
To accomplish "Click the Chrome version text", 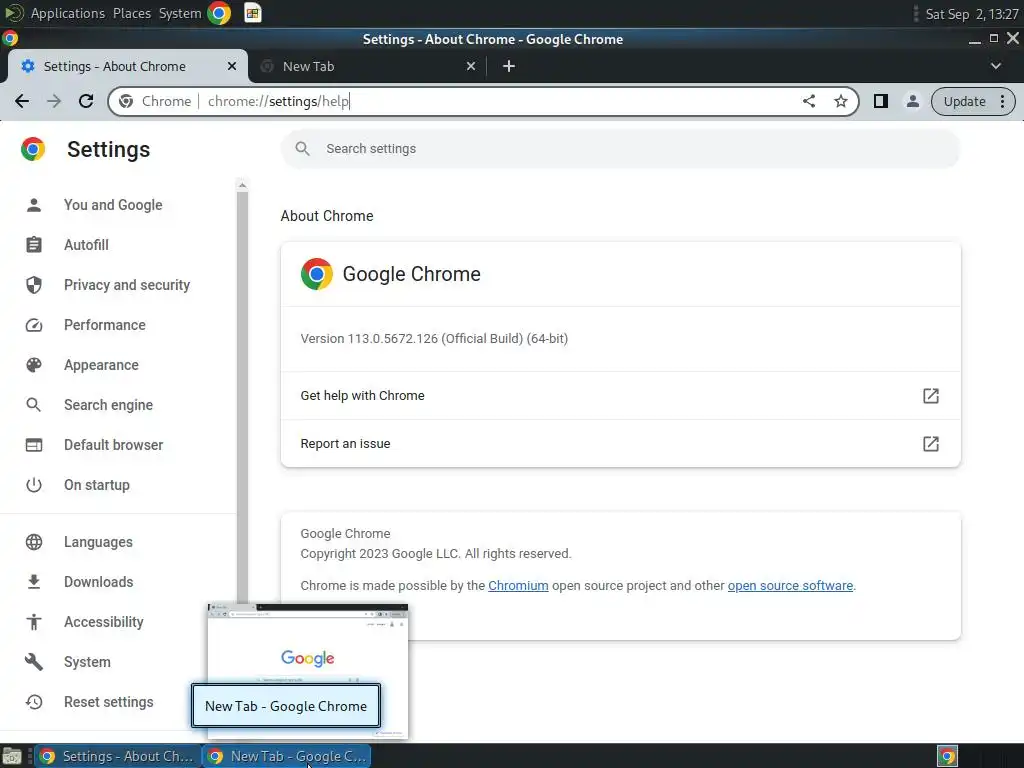I will coord(434,339).
